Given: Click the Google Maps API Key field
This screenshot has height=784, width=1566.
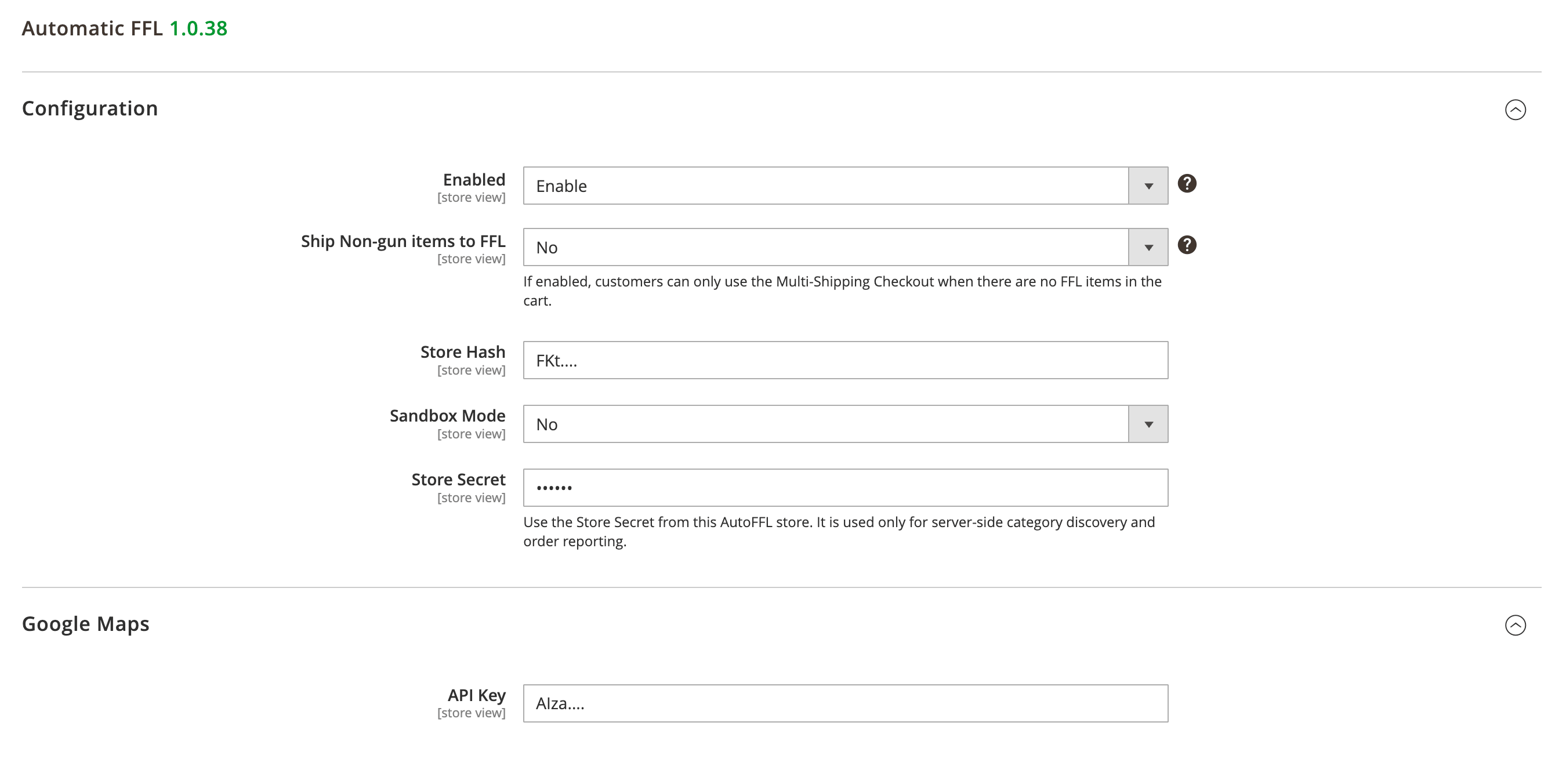Looking at the screenshot, I should click(845, 703).
